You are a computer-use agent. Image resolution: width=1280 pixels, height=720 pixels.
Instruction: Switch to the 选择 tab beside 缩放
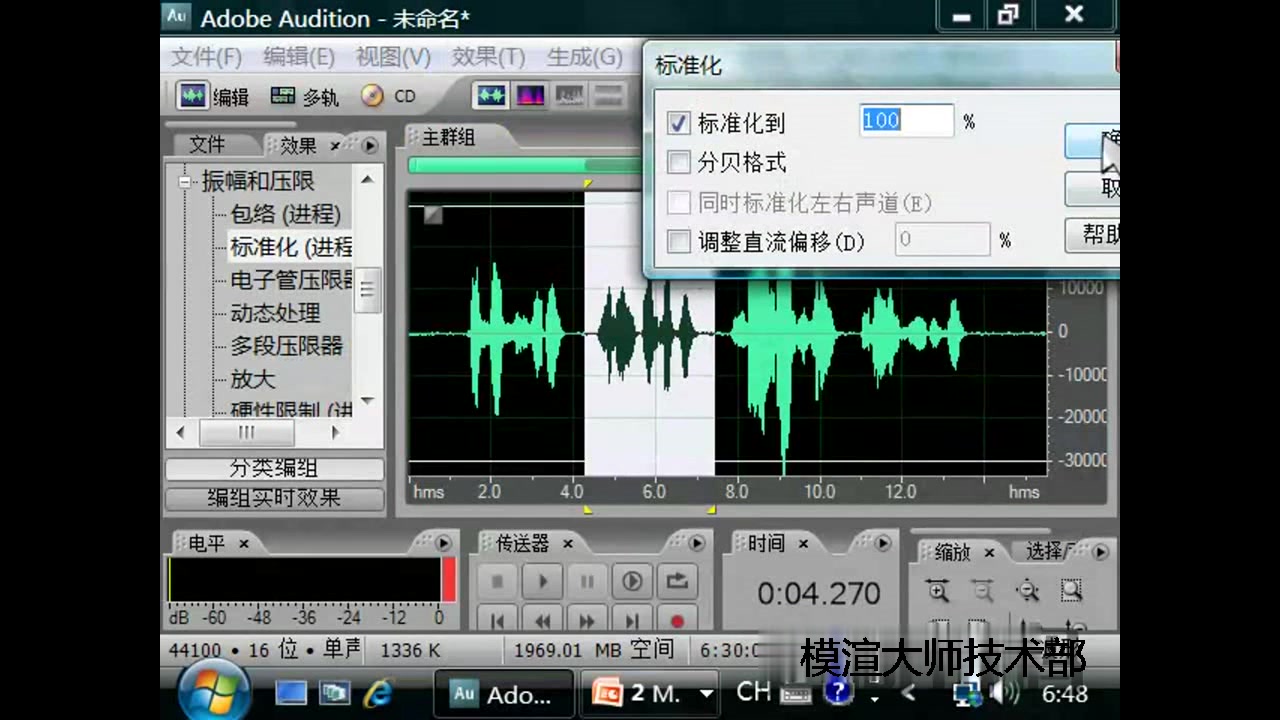1046,551
